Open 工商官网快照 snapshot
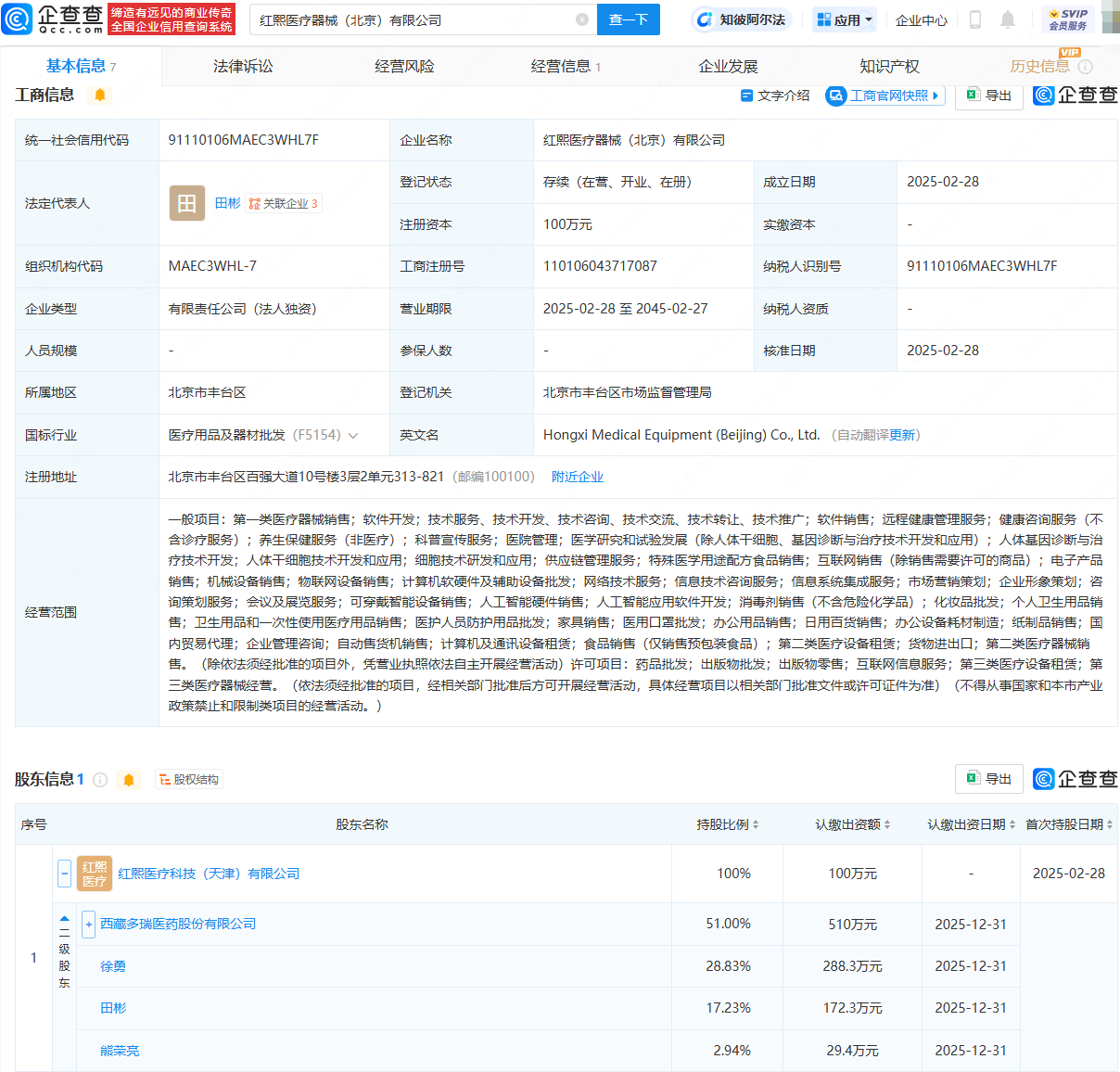 click(885, 96)
